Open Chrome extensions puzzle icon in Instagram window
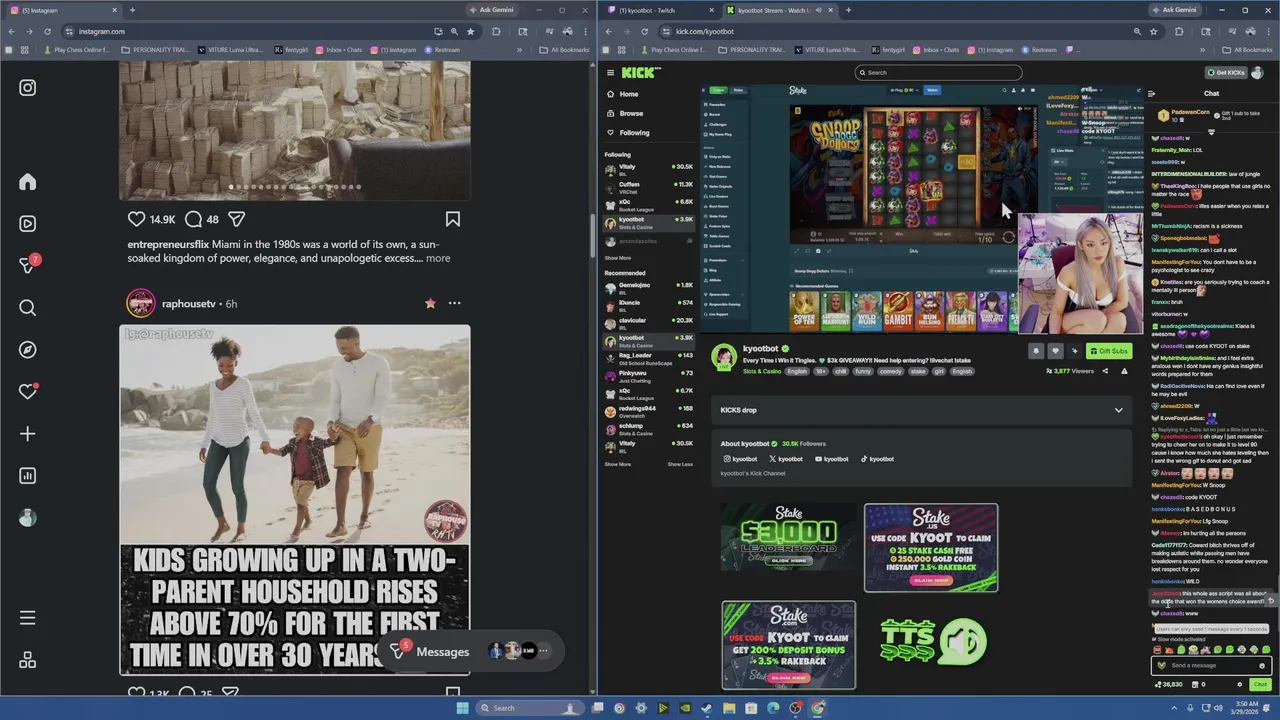The height and width of the screenshot is (720, 1280). [x=496, y=31]
